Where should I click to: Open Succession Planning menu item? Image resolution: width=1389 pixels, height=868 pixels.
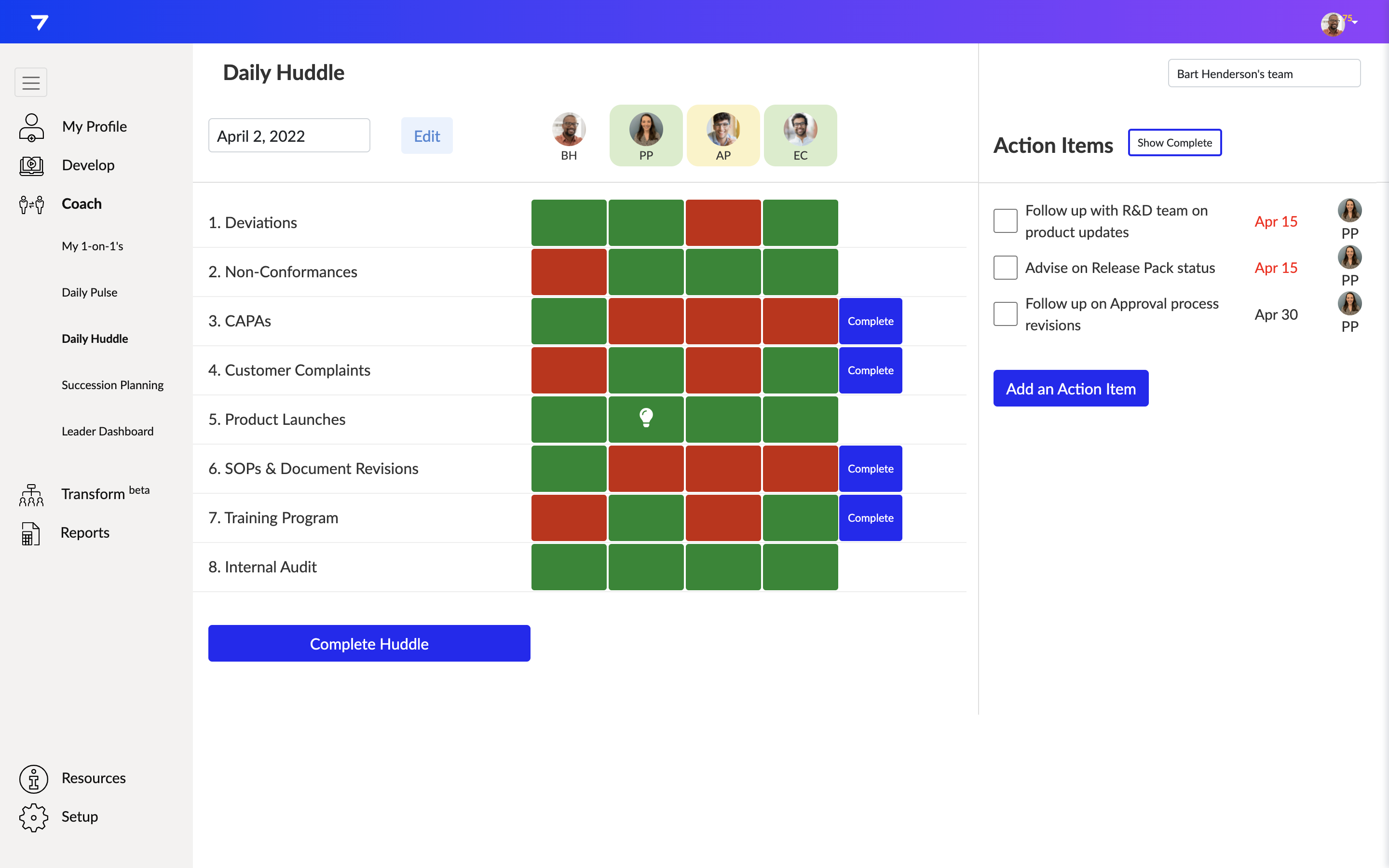pyautogui.click(x=112, y=385)
